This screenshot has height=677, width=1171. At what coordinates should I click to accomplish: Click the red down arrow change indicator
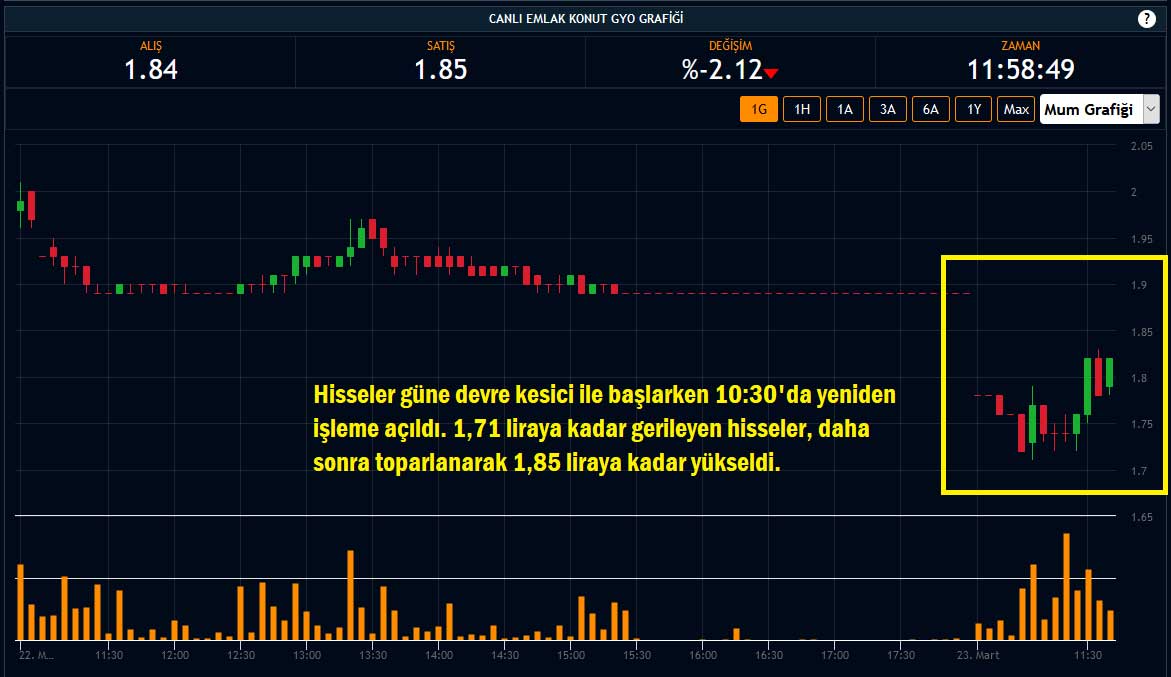point(771,72)
